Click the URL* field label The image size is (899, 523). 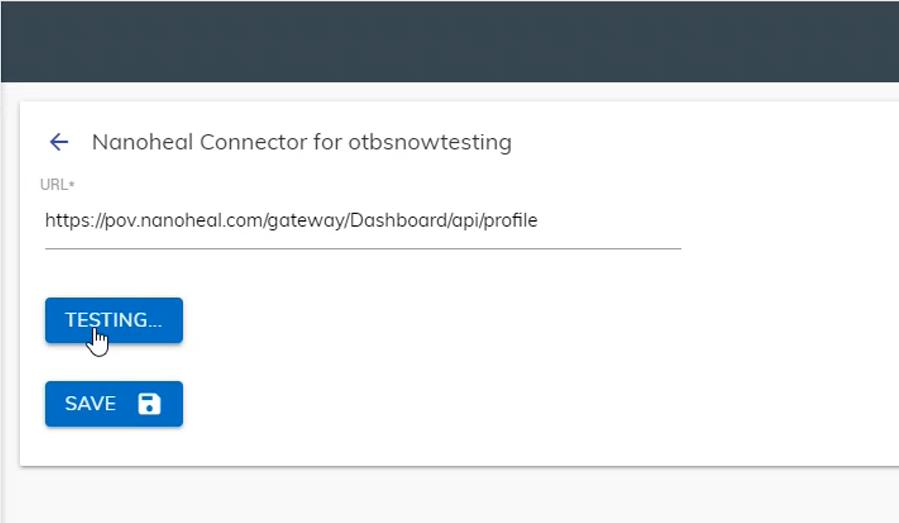pos(58,185)
